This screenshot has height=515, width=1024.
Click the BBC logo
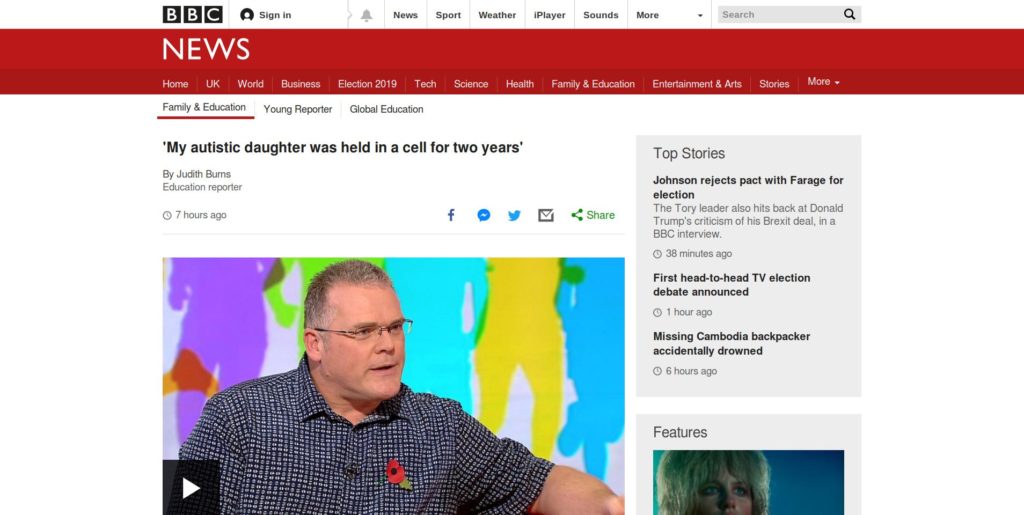[193, 14]
